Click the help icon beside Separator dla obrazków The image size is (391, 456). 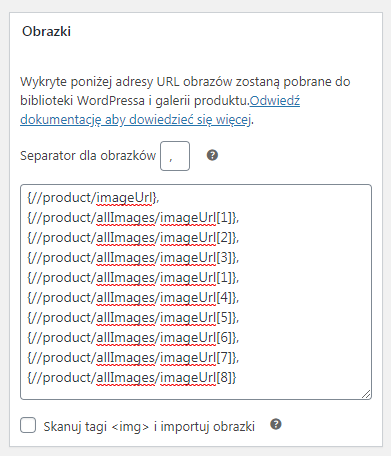(212, 155)
